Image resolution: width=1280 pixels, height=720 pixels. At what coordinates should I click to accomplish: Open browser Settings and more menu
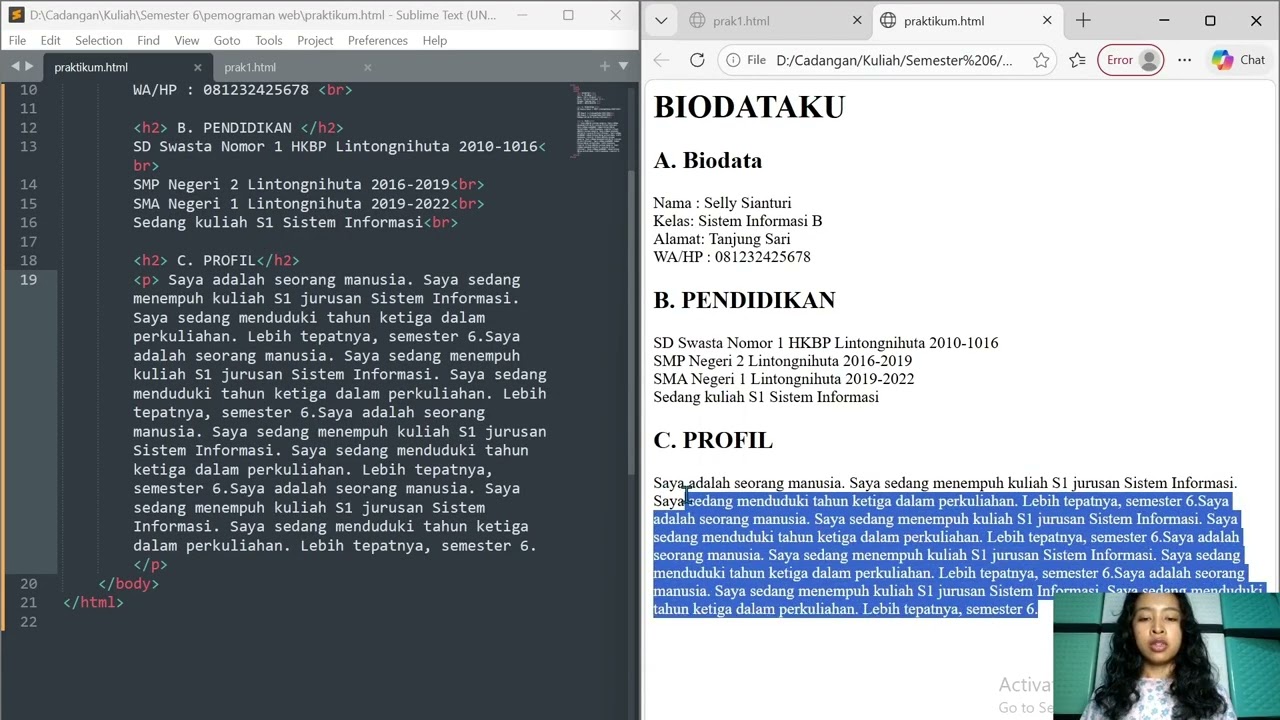(x=1184, y=60)
